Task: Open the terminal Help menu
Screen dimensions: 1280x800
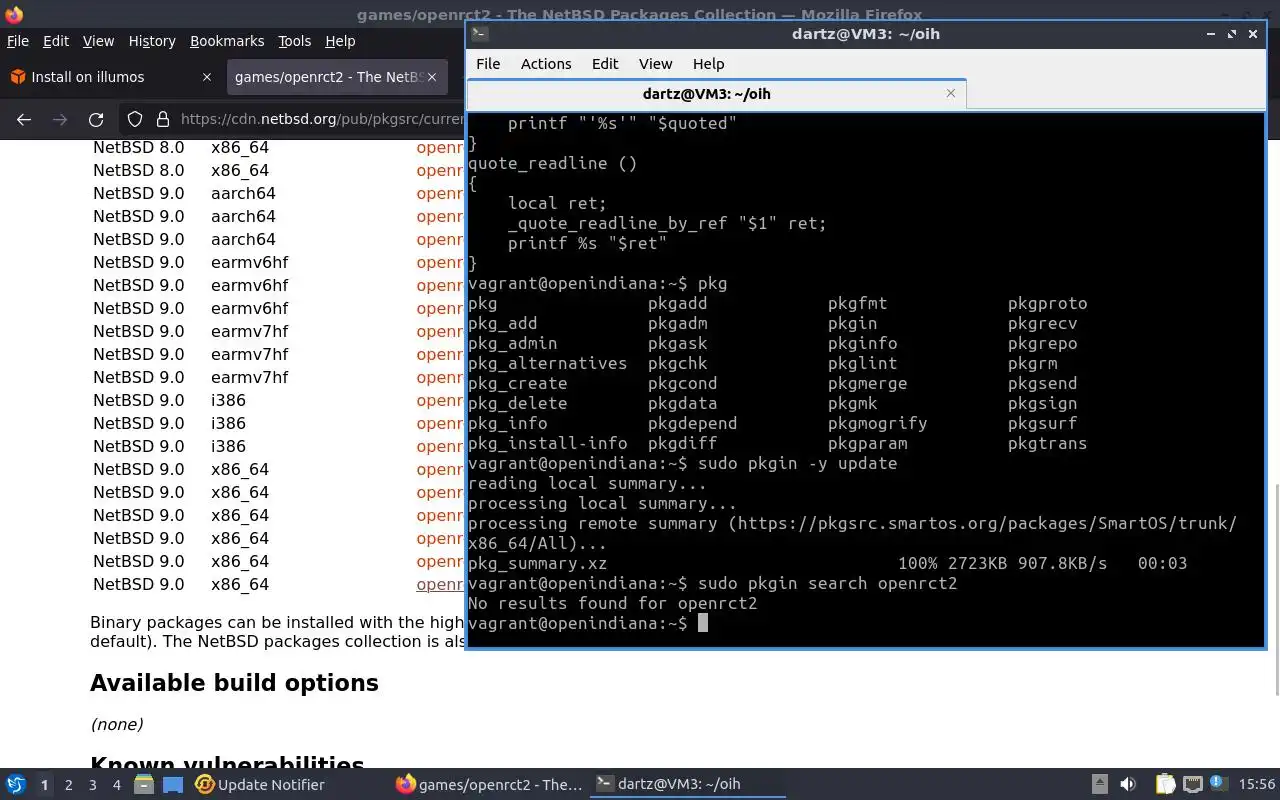Action: pyautogui.click(x=708, y=63)
